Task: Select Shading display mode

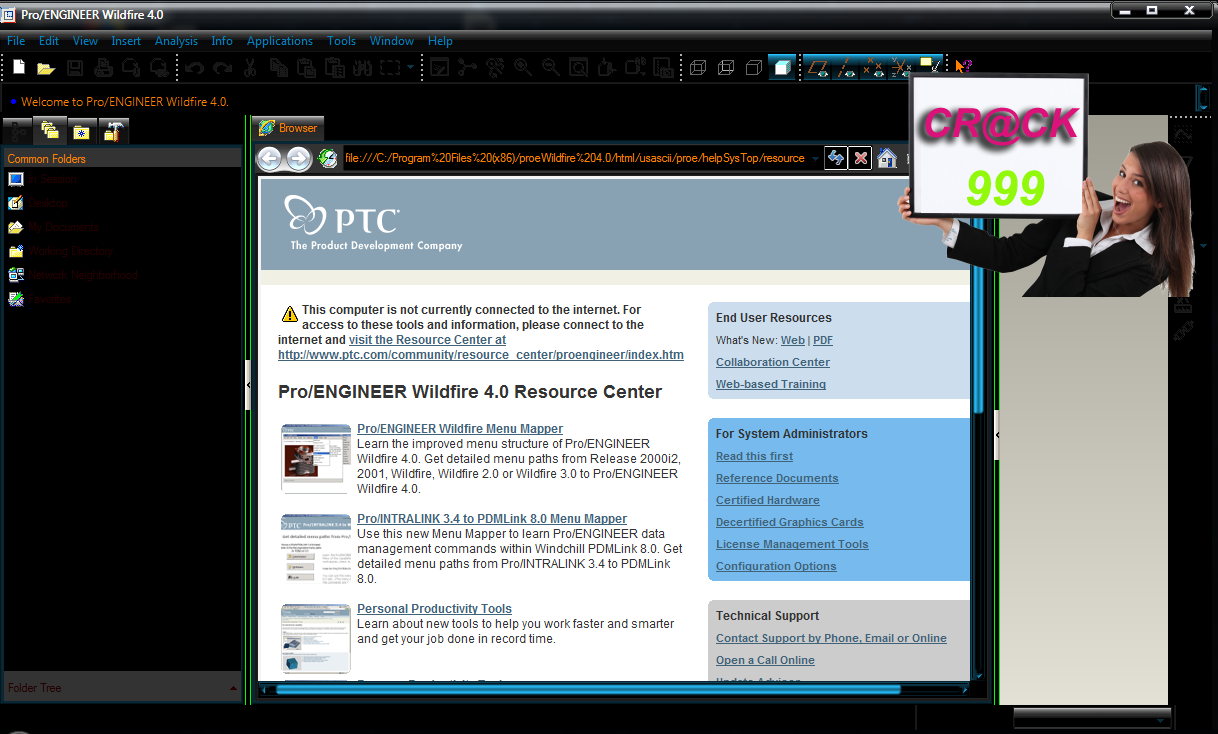Action: click(782, 68)
